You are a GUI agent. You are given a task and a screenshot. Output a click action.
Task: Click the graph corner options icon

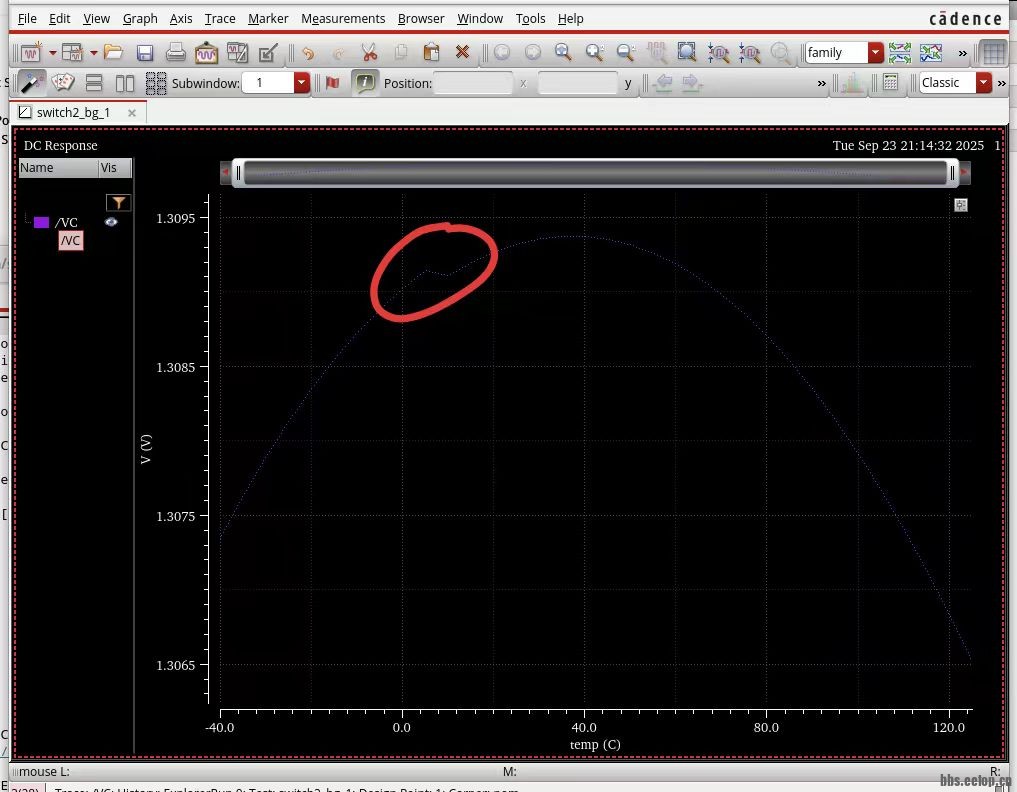point(961,205)
